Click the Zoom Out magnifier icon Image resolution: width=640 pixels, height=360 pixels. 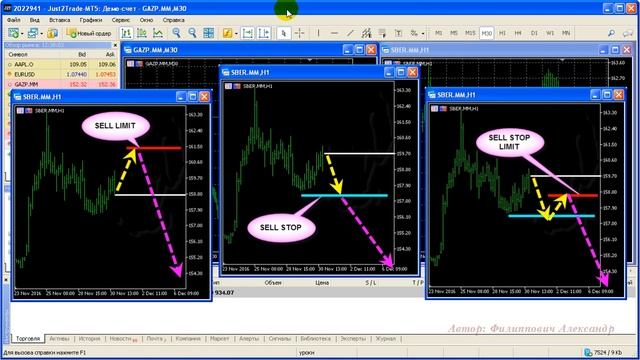(x=192, y=33)
